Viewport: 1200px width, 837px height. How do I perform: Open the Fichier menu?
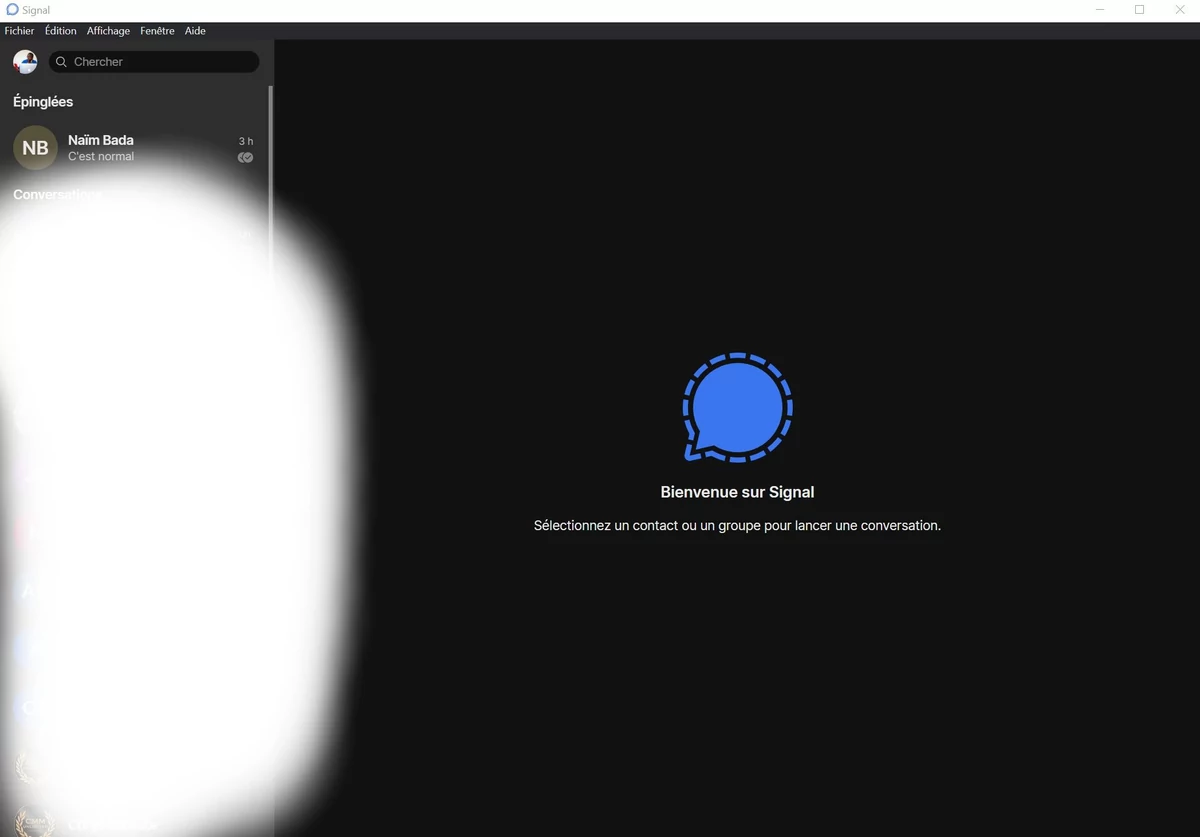(19, 31)
